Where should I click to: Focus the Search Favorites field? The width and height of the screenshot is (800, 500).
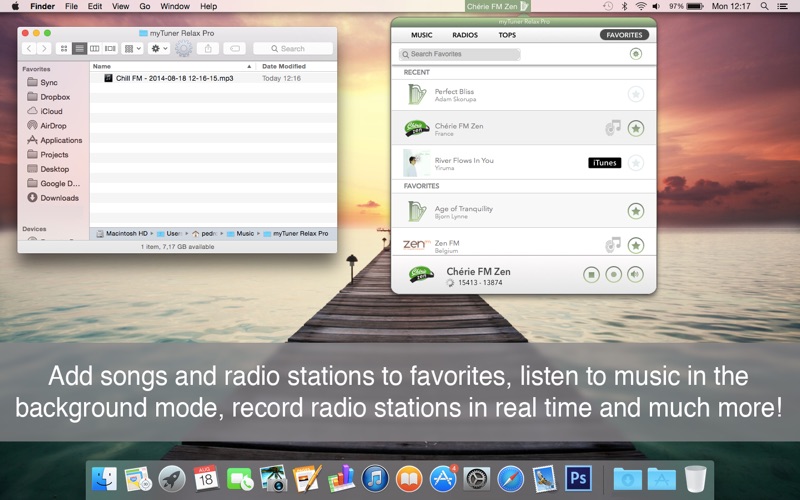[x=459, y=54]
